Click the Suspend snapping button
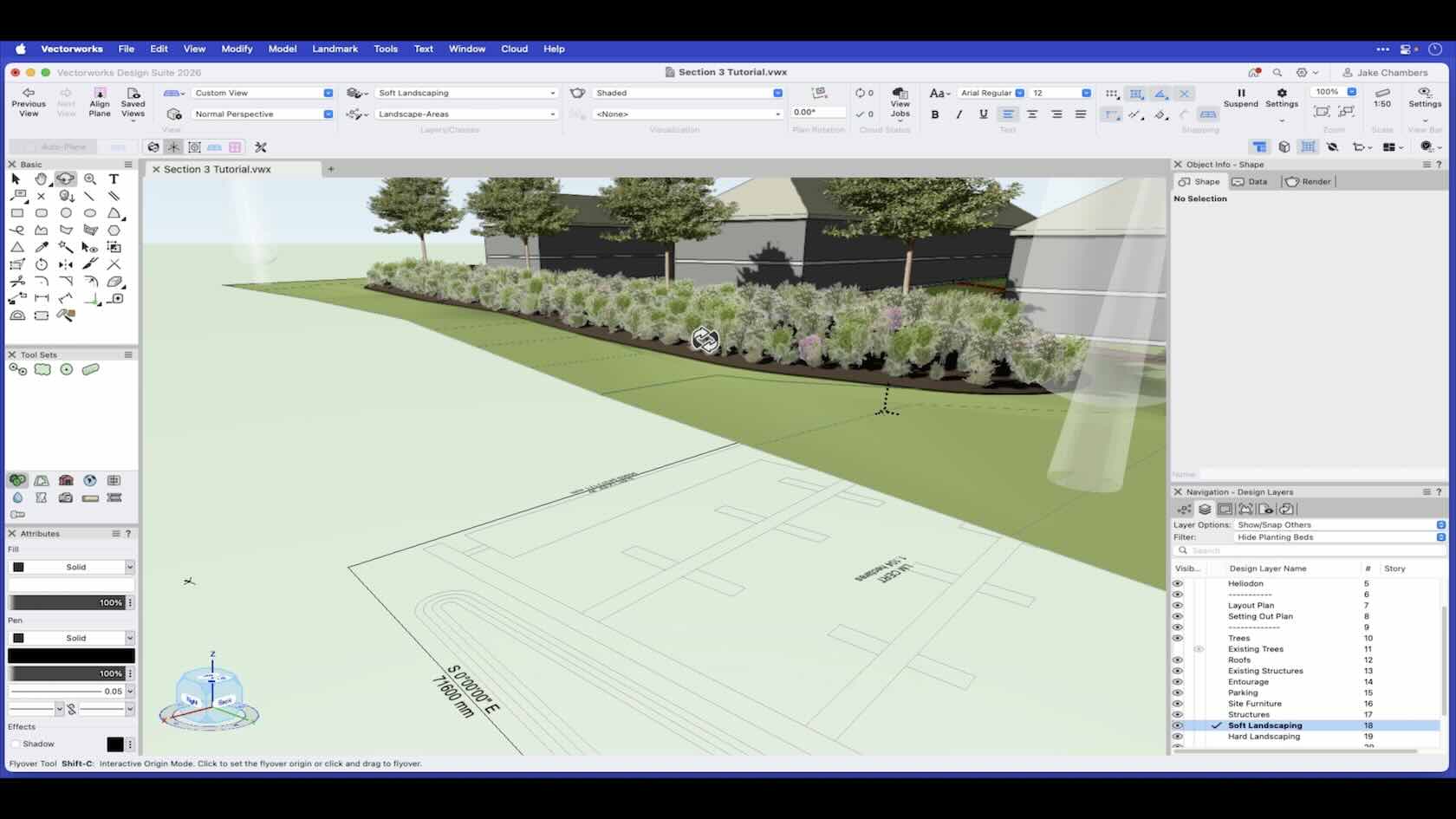This screenshot has height=819, width=1456. 1240,97
